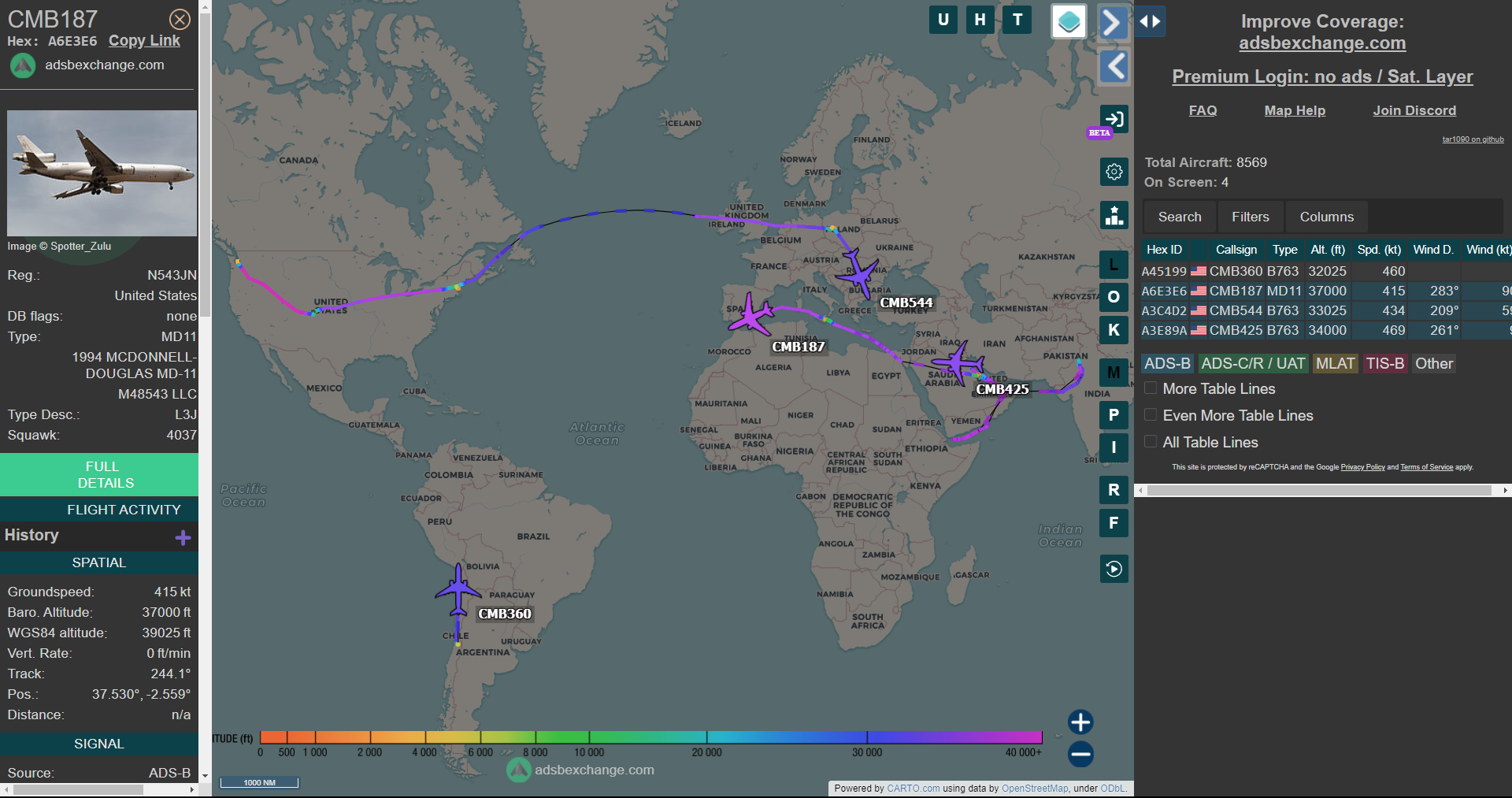Open the replay history playback icon
Viewport: 1512px width, 798px height.
coord(1114,569)
